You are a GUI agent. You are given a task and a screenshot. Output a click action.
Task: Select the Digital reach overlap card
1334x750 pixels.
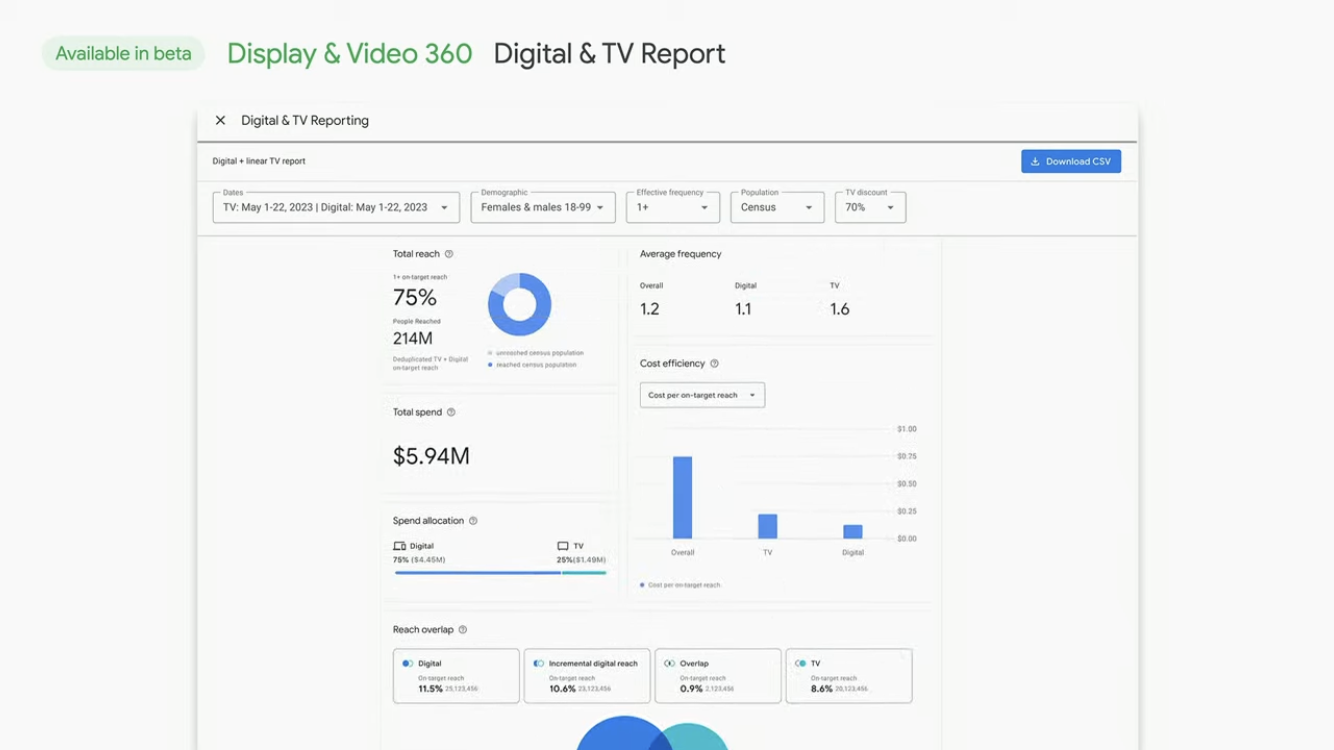(x=456, y=676)
